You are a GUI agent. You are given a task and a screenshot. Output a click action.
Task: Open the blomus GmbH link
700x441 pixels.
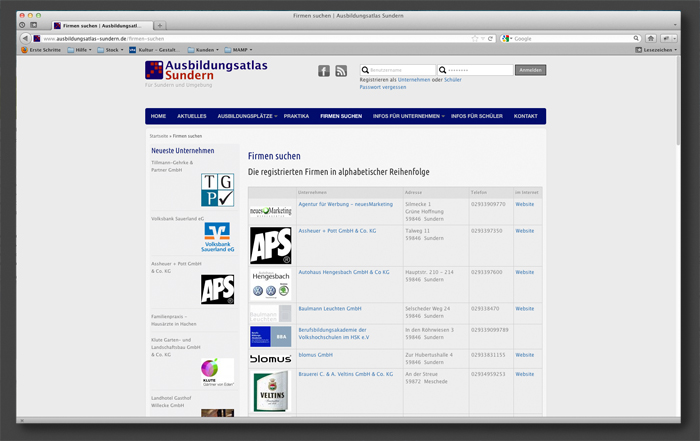tap(316, 355)
